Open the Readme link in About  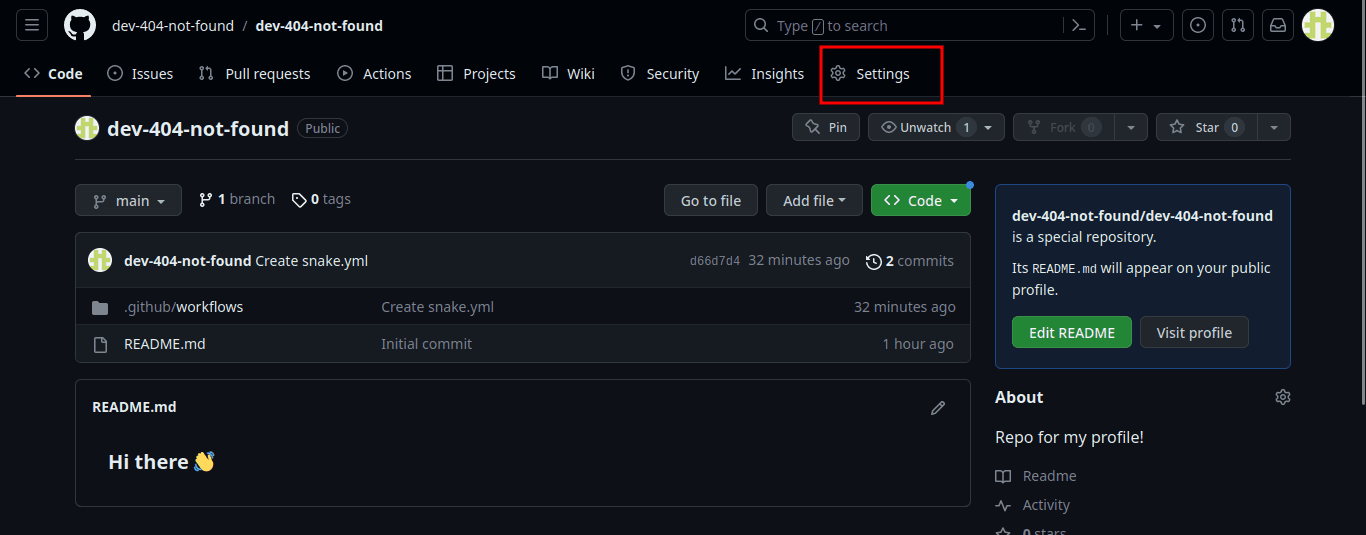(x=1037, y=476)
